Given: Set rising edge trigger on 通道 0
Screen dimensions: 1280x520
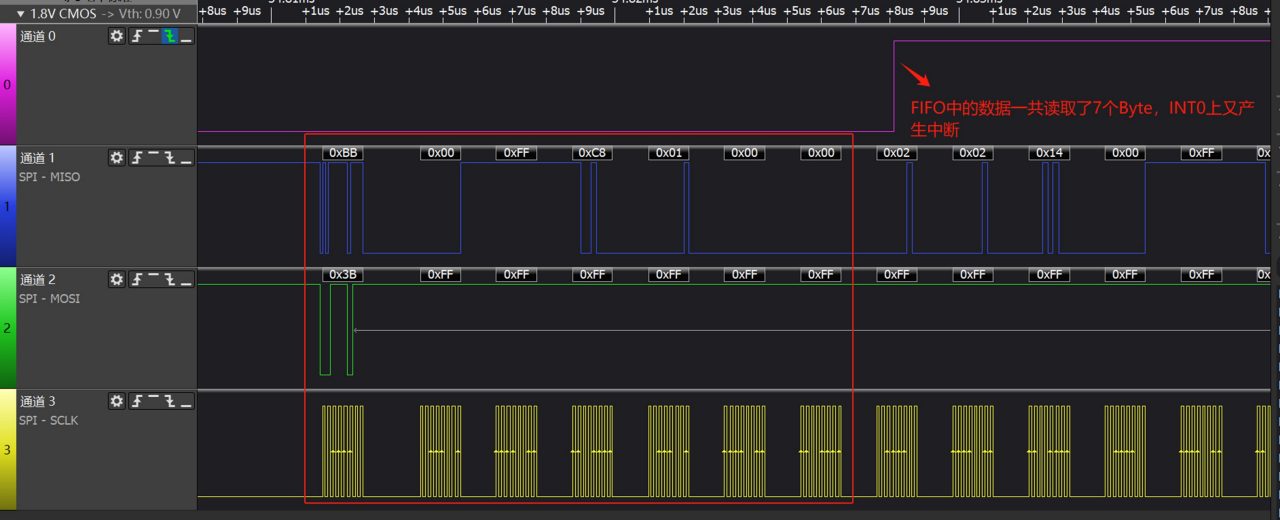Looking at the screenshot, I should pos(137,36).
